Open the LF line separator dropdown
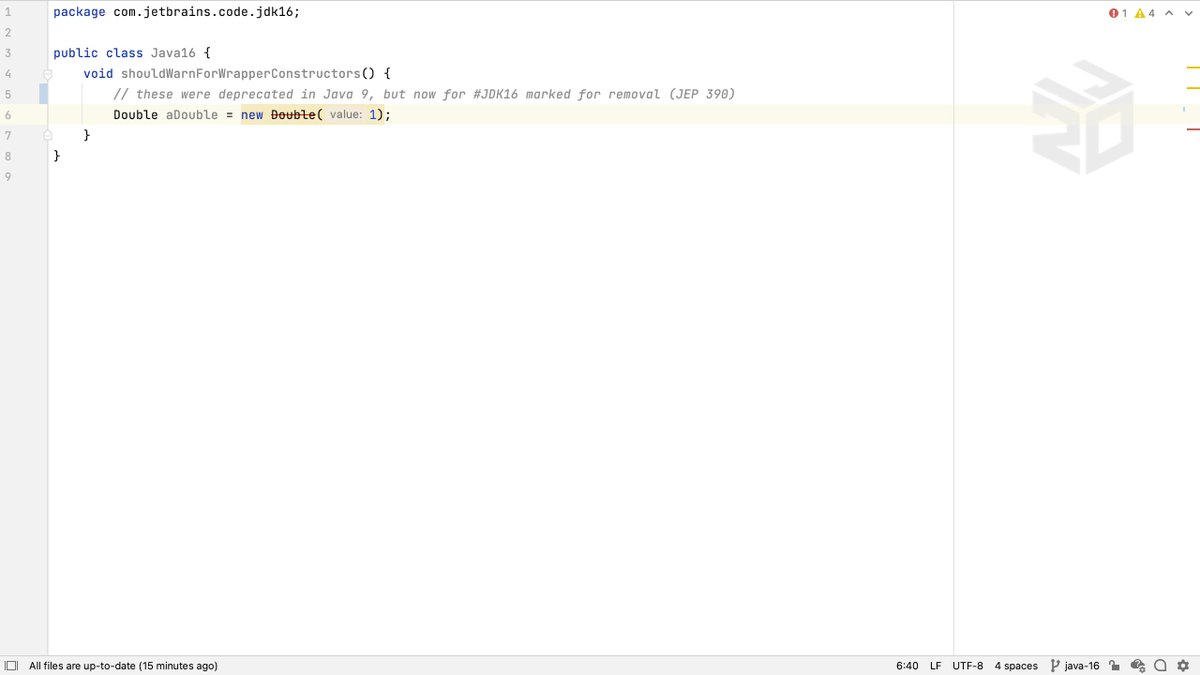This screenshot has width=1200, height=675. point(934,665)
